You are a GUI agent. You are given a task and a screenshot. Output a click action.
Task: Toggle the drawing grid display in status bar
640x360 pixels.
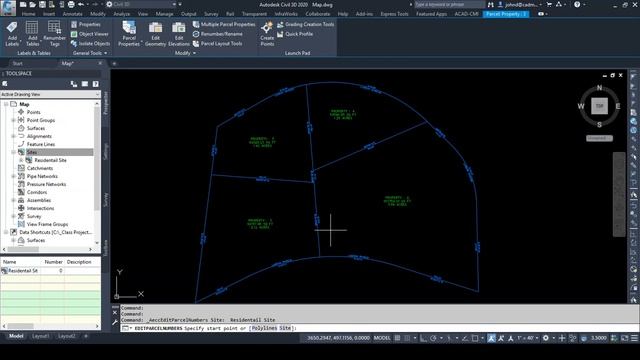(x=397, y=338)
